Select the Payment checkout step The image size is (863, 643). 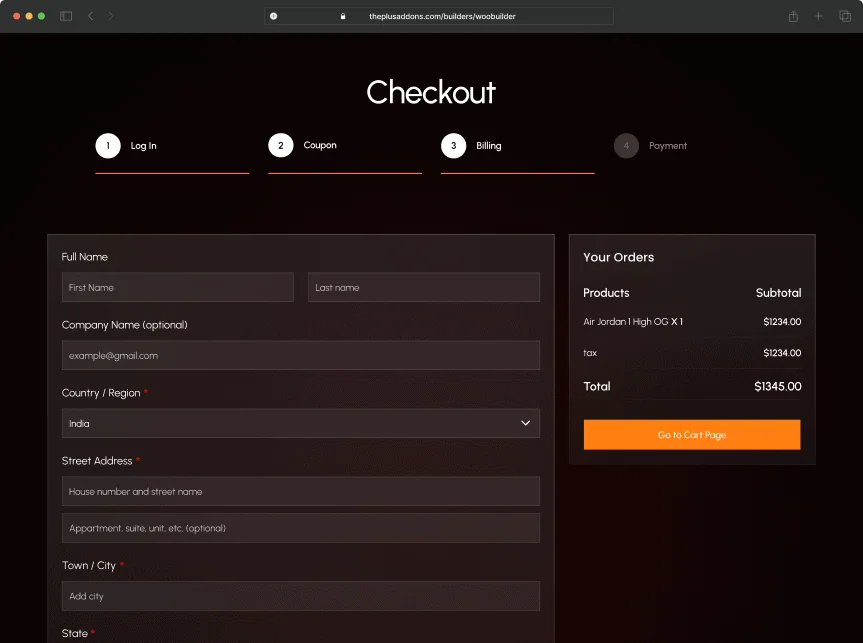point(651,145)
